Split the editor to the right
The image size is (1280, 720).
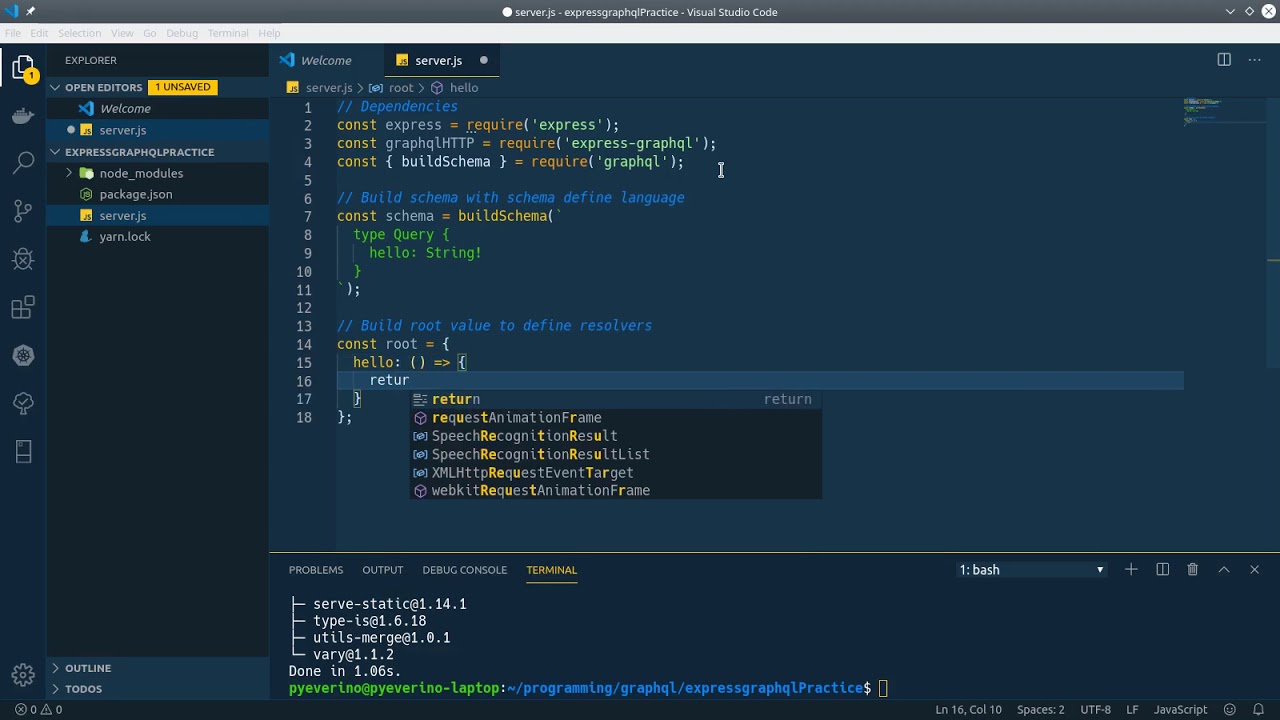coord(1224,60)
